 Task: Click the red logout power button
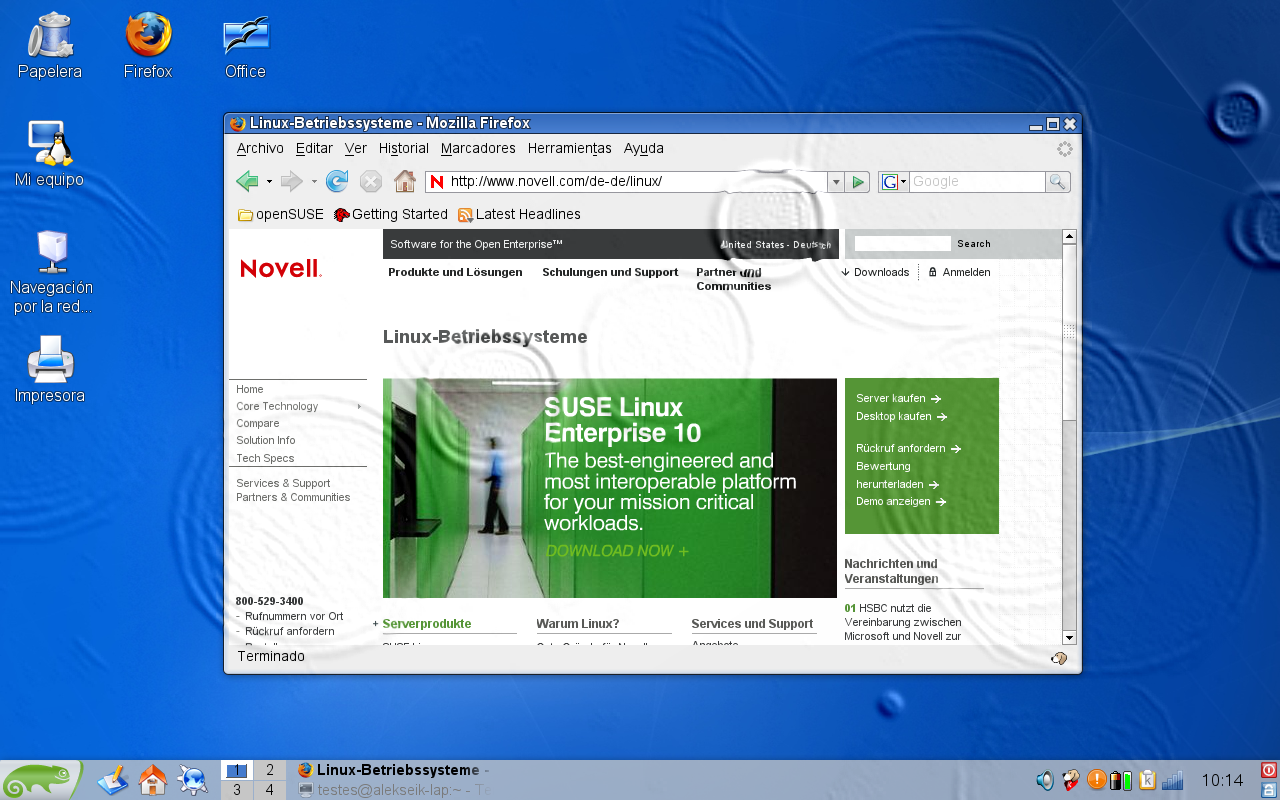click(x=1269, y=770)
